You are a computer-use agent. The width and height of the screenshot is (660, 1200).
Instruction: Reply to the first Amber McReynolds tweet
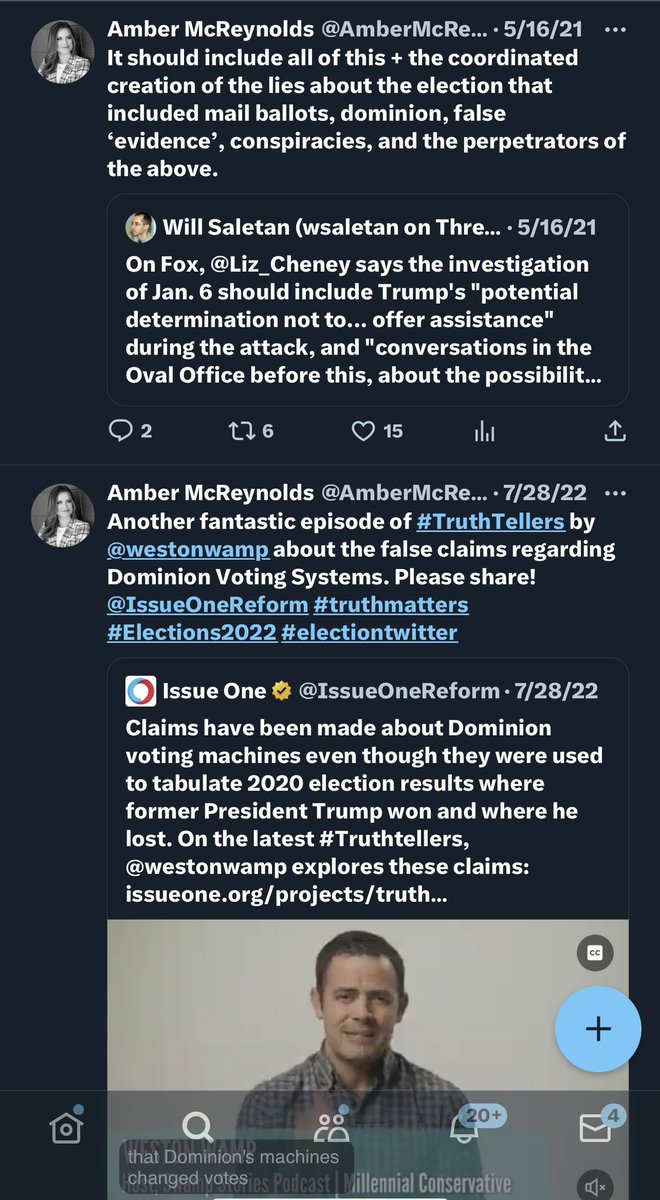[x=120, y=431]
